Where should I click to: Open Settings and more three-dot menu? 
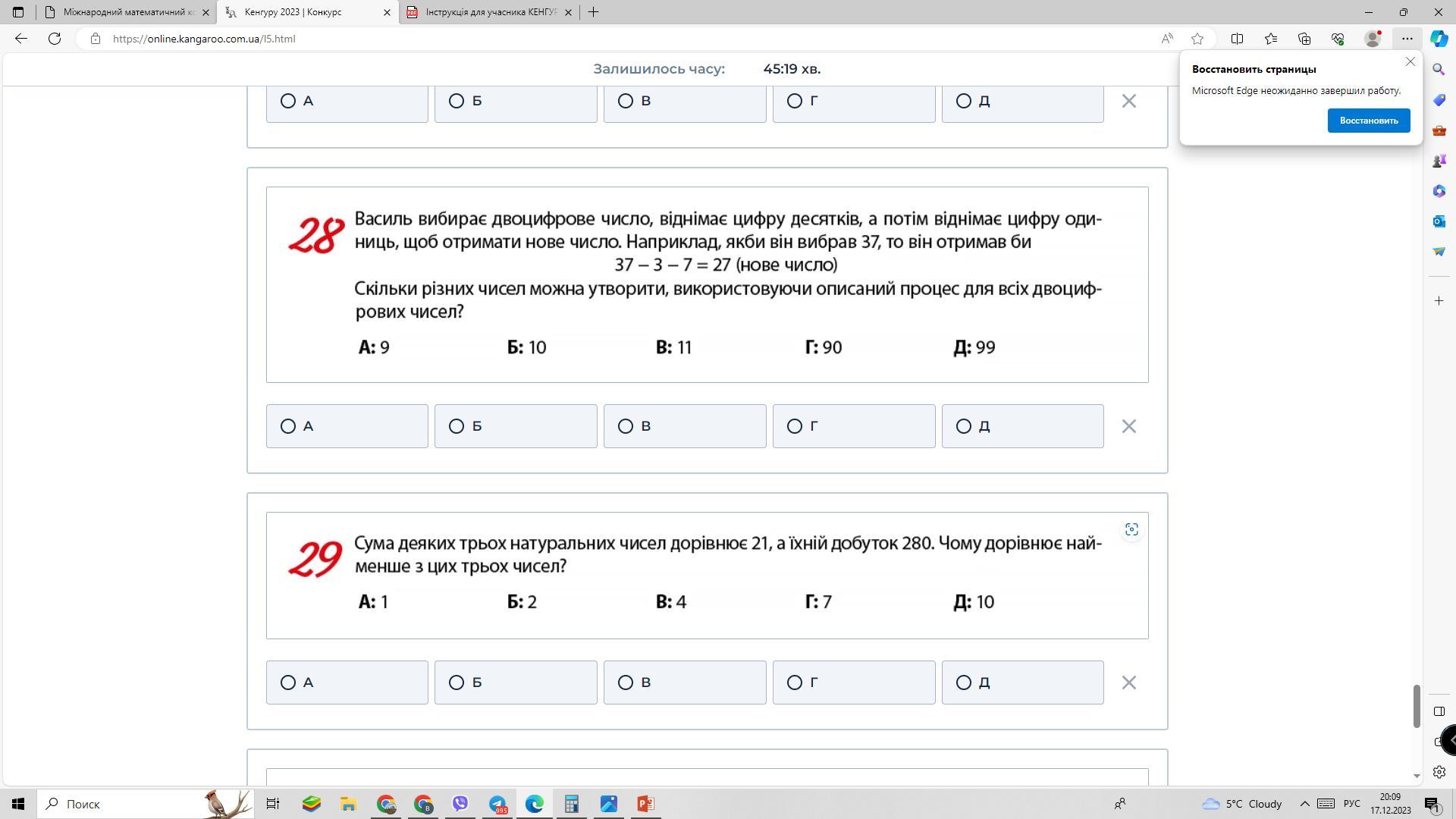1407,39
